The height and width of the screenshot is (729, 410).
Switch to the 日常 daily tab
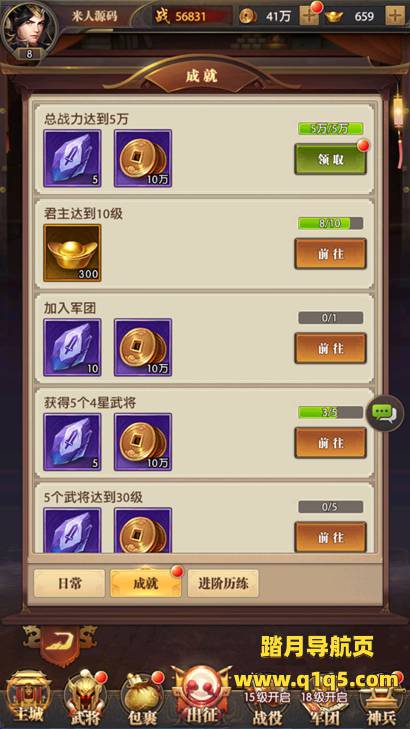[69, 583]
